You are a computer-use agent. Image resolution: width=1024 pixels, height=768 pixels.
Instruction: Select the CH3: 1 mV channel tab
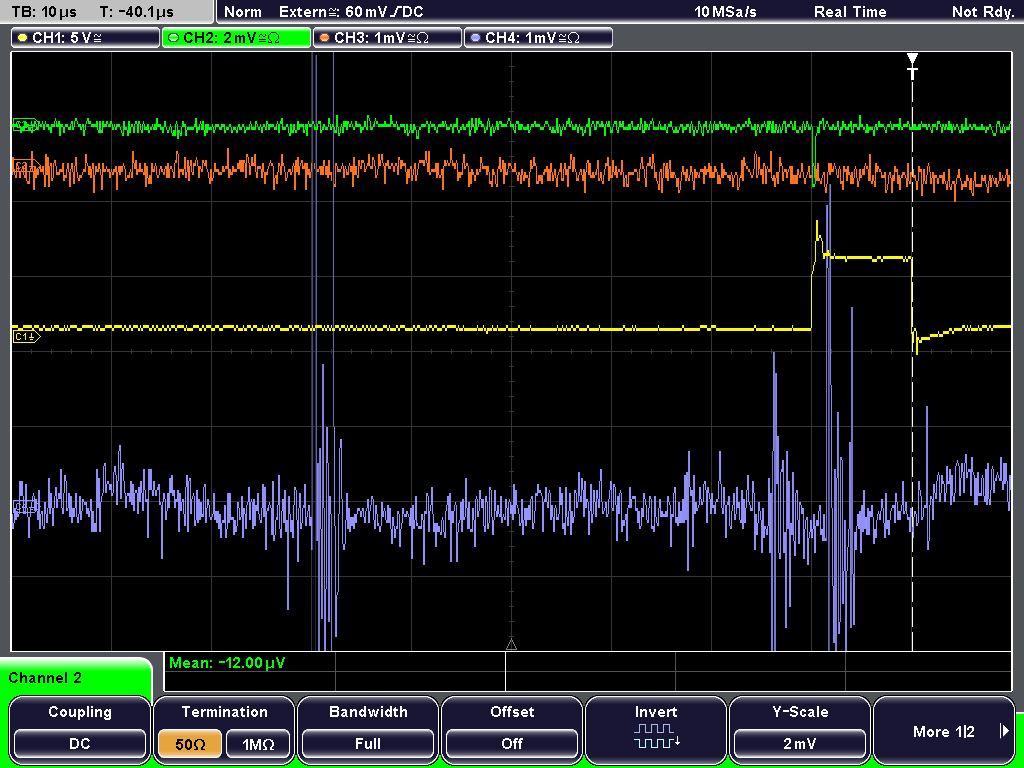[387, 38]
